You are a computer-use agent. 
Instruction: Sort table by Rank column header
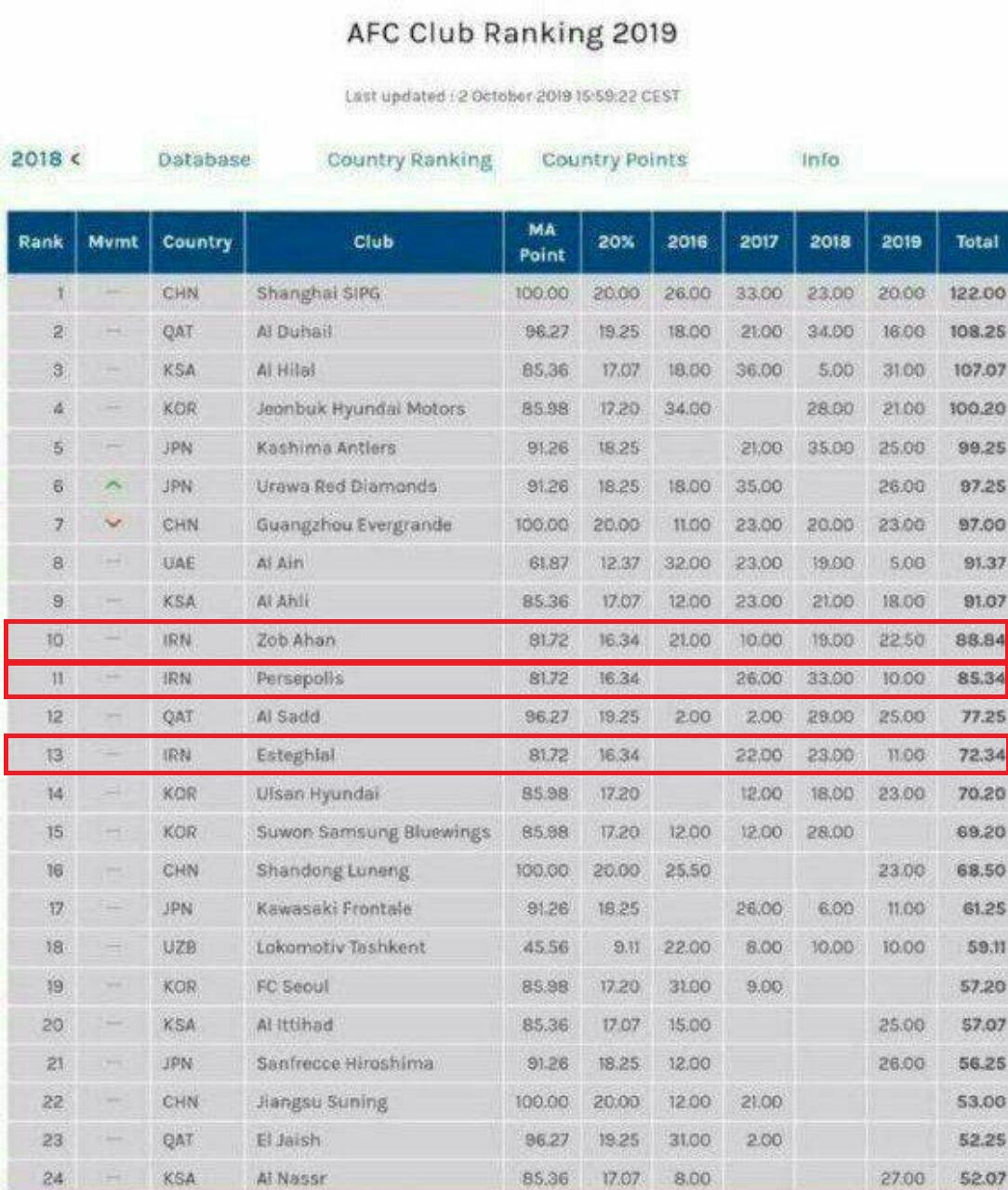pos(41,242)
